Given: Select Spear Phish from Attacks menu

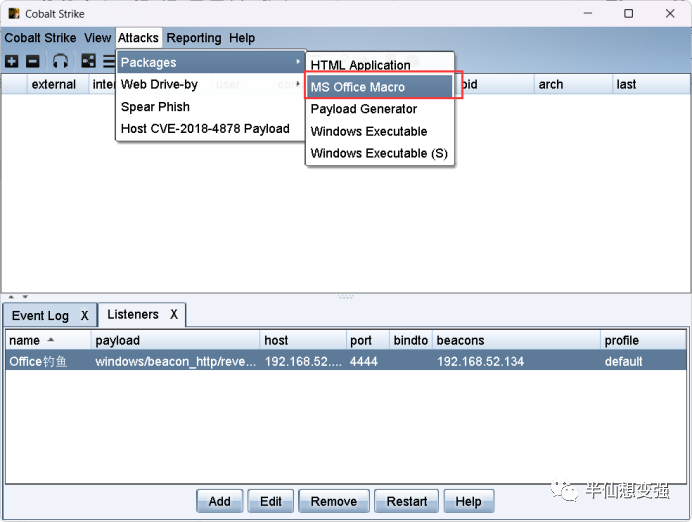Looking at the screenshot, I should 211,107.
